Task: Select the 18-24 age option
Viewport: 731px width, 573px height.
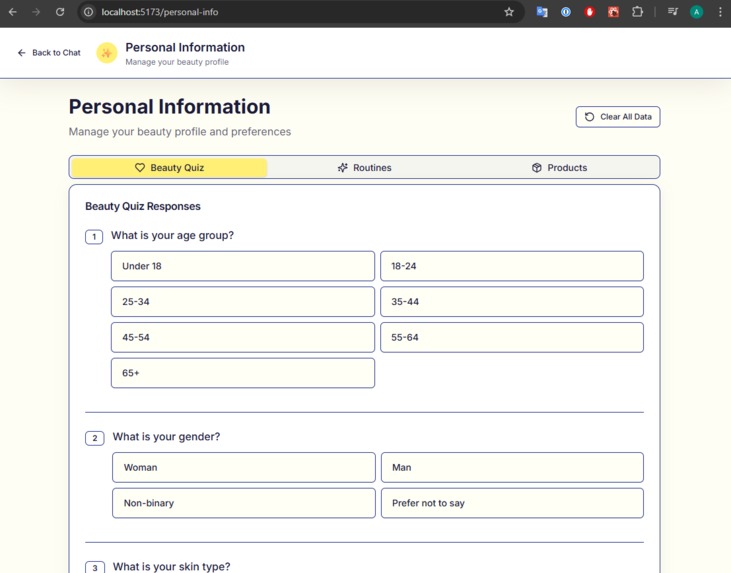Action: [512, 266]
